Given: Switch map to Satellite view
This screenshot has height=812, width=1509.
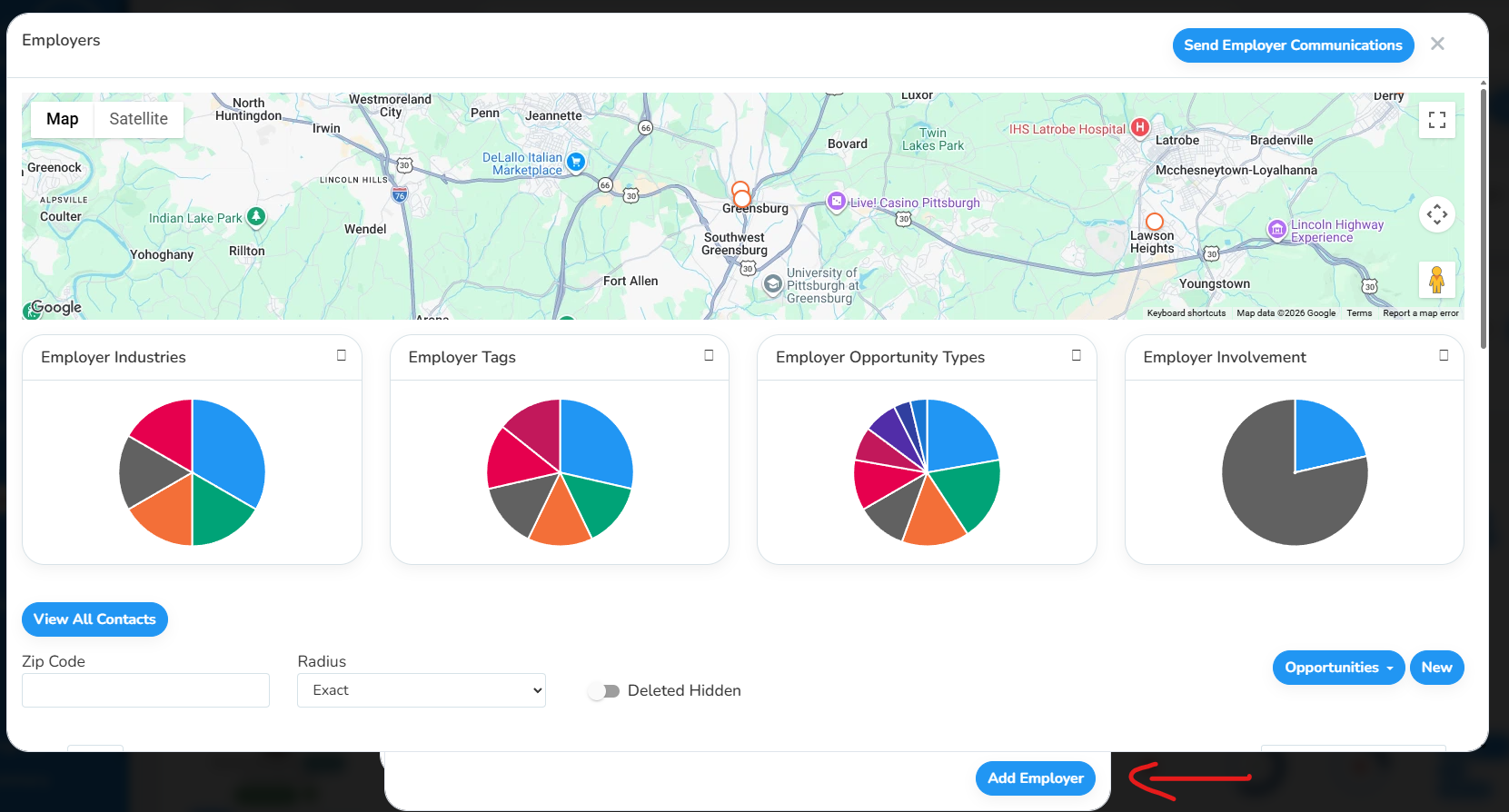Looking at the screenshot, I should point(138,119).
